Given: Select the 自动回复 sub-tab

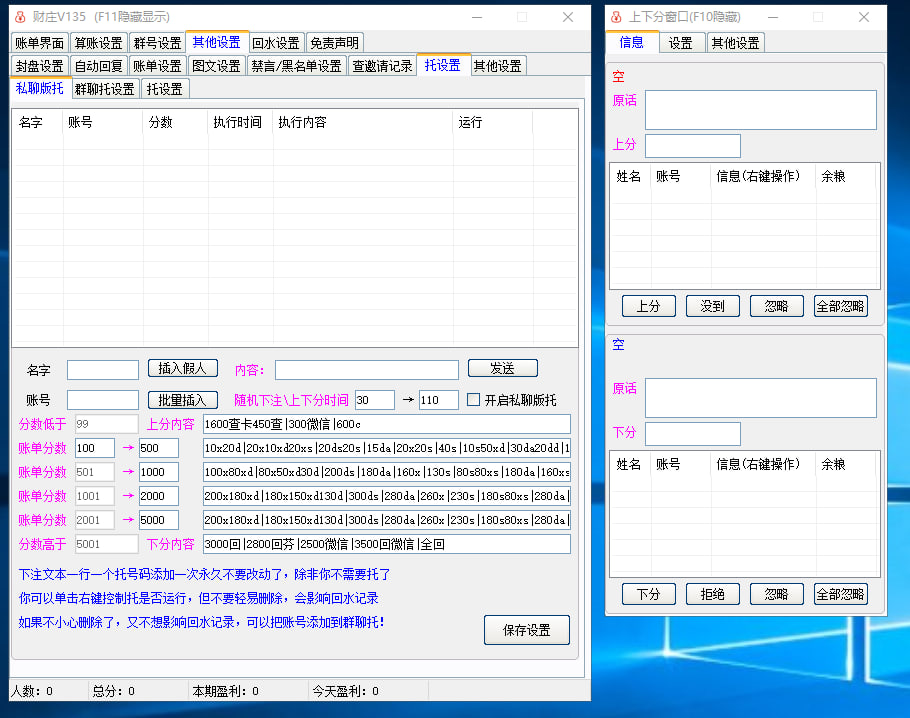Looking at the screenshot, I should coord(98,66).
